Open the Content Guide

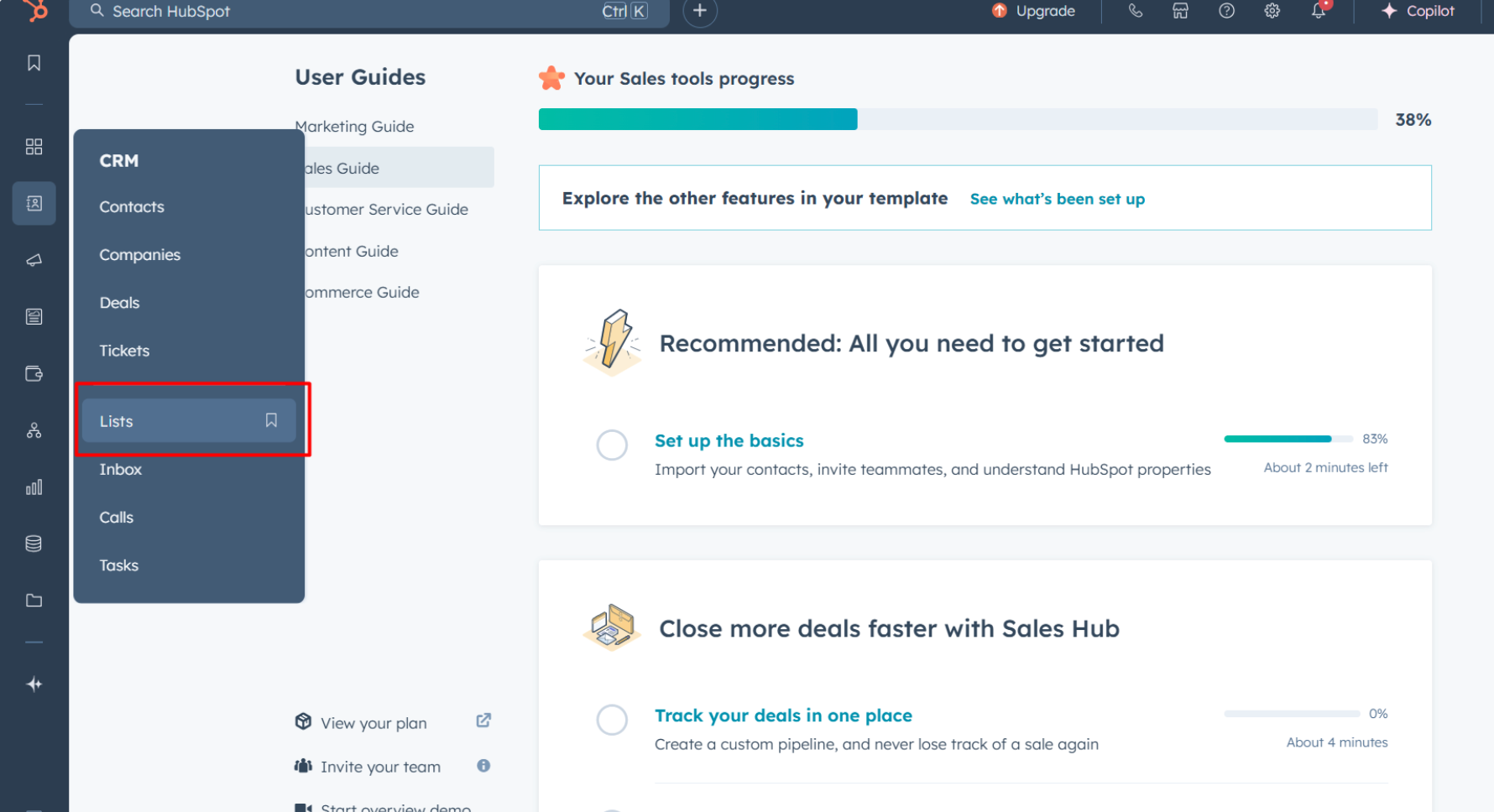[352, 251]
